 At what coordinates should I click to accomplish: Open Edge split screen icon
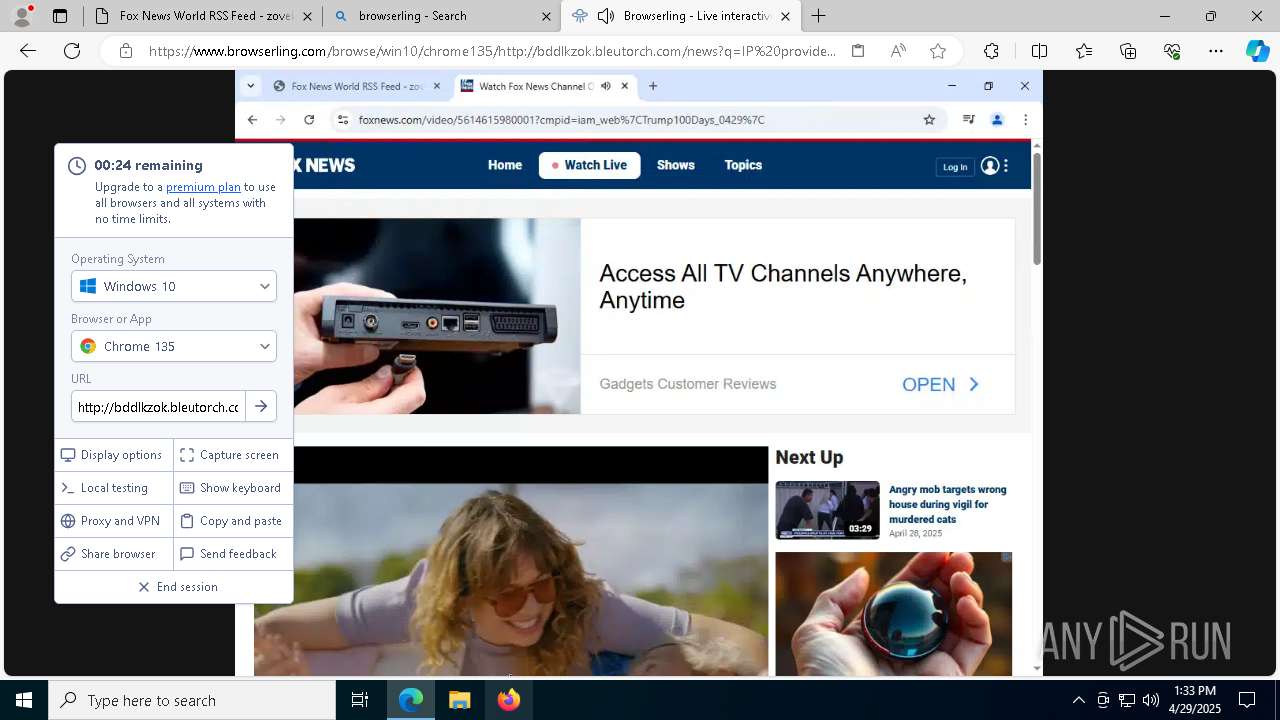tap(1039, 51)
